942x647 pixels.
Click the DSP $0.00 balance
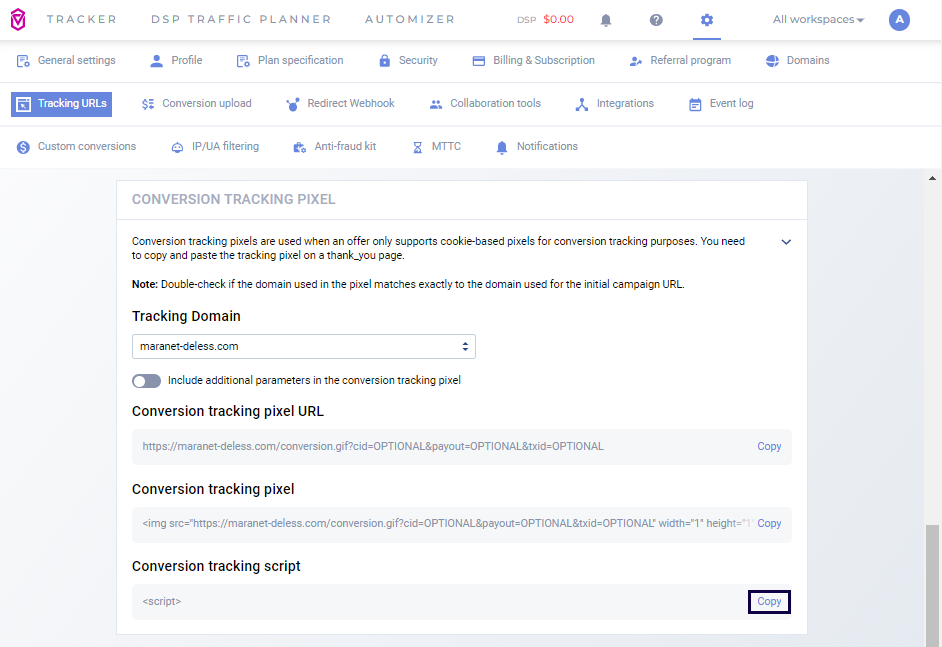546,20
